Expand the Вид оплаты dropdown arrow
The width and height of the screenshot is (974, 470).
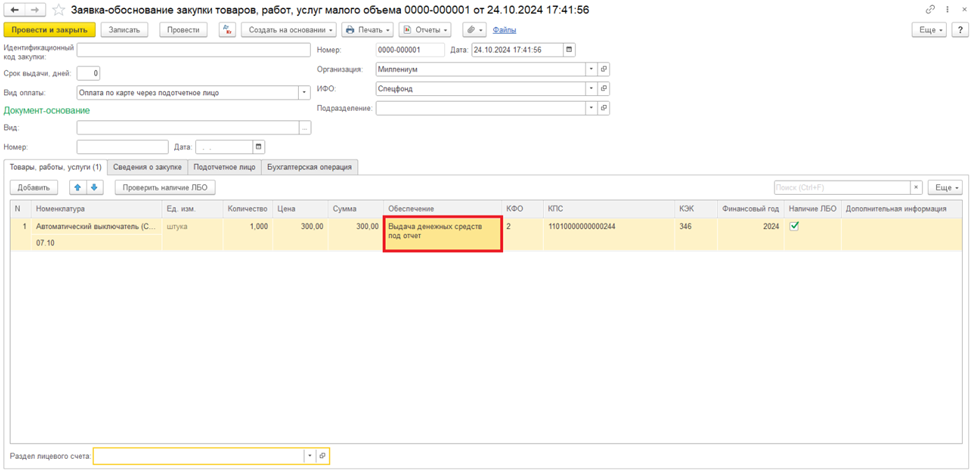pyautogui.click(x=304, y=93)
